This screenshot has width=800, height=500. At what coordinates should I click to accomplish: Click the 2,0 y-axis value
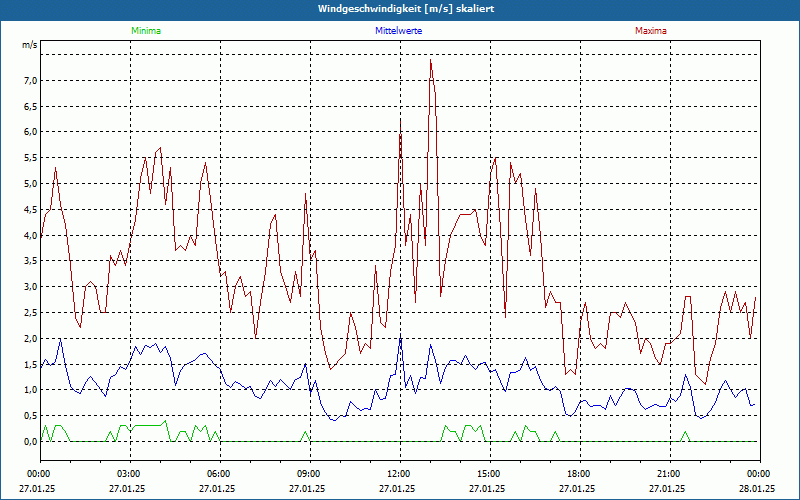coord(30,339)
